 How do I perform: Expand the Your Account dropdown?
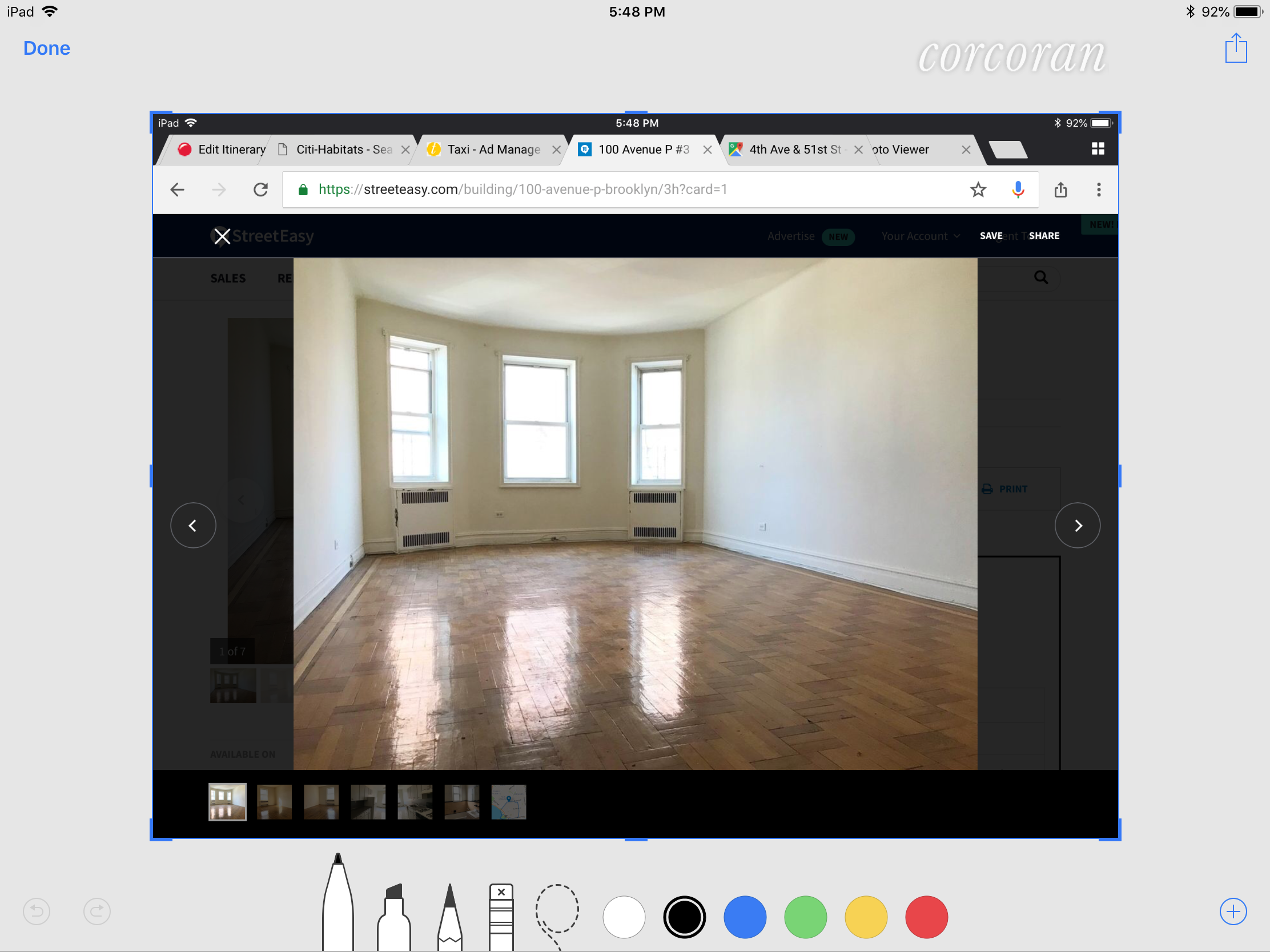tap(920, 236)
